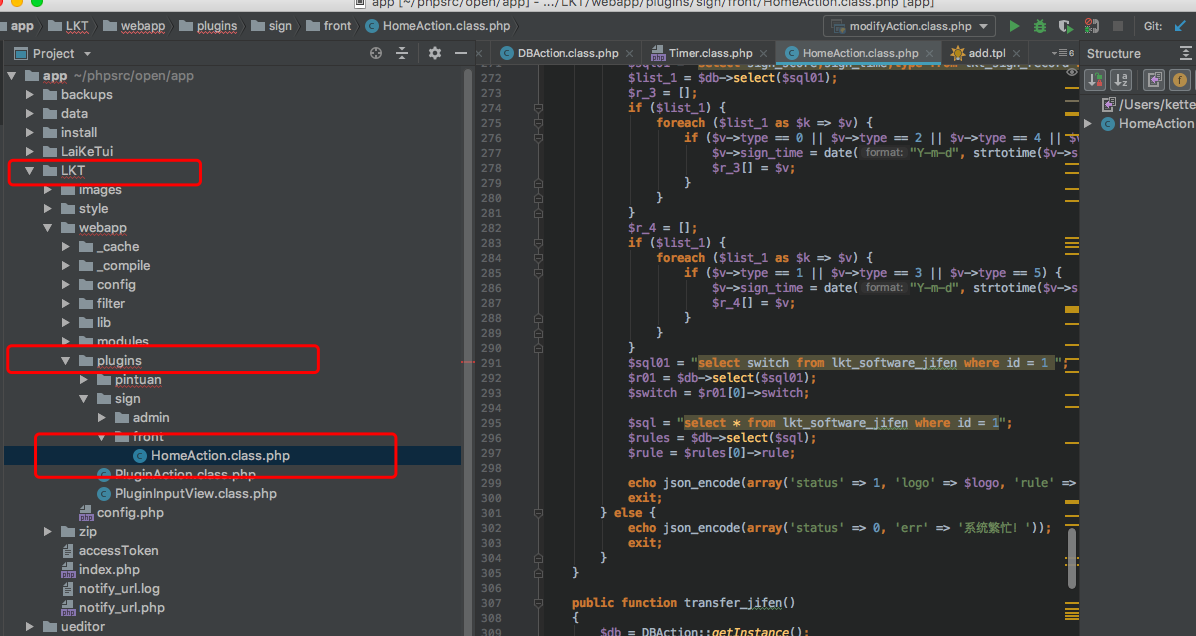Collapse the app root folder
Screen dimensions: 1196x636
(x=11, y=75)
